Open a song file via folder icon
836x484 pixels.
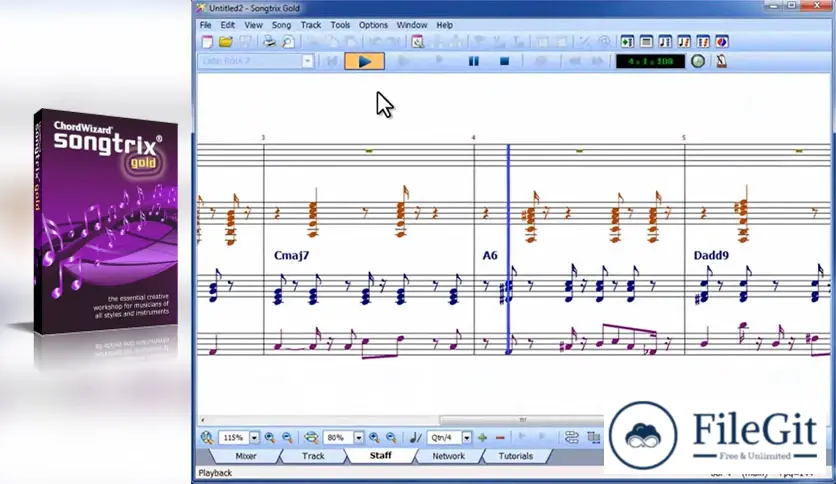pos(226,42)
